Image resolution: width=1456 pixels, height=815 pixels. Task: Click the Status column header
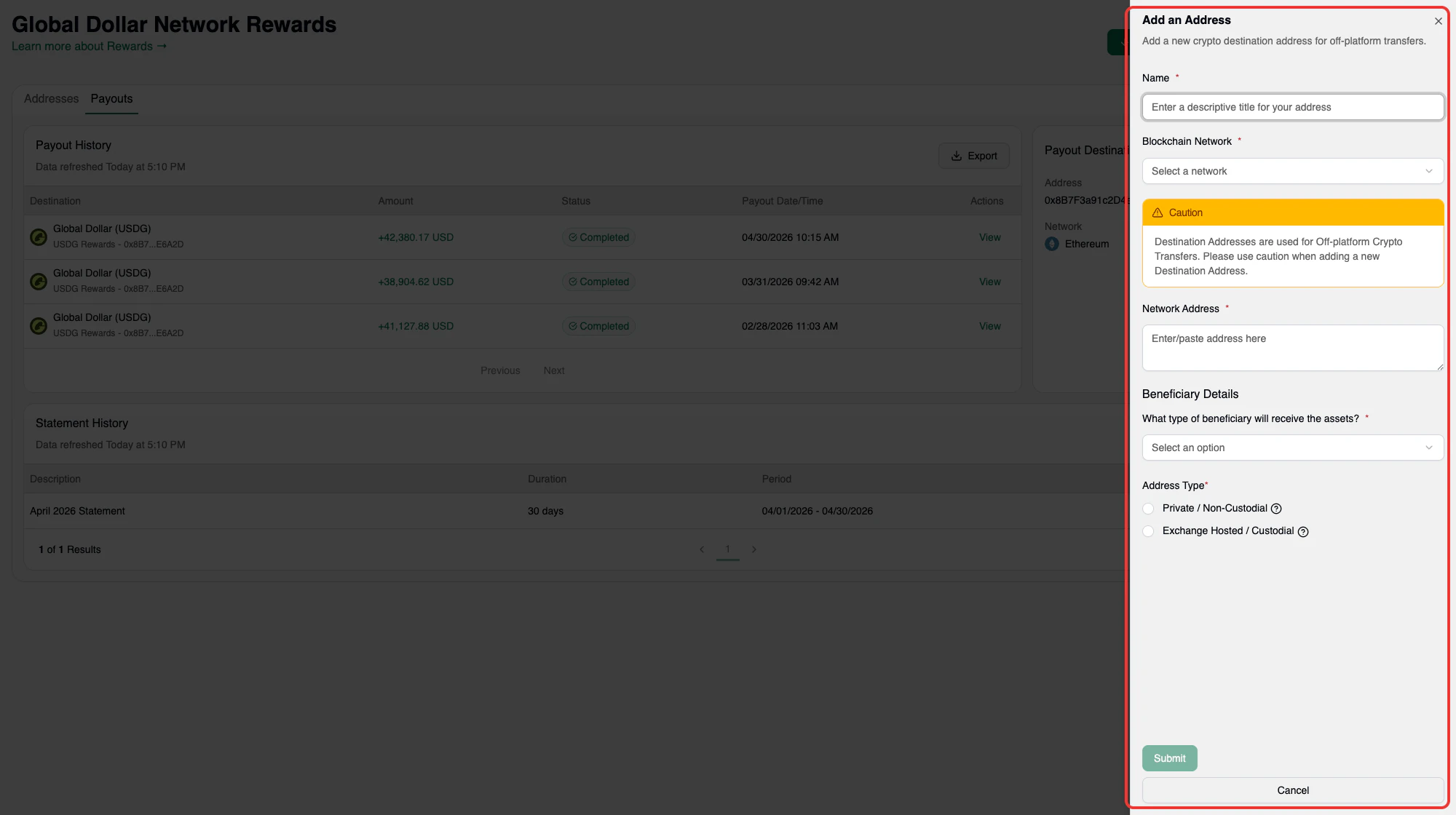tap(576, 201)
